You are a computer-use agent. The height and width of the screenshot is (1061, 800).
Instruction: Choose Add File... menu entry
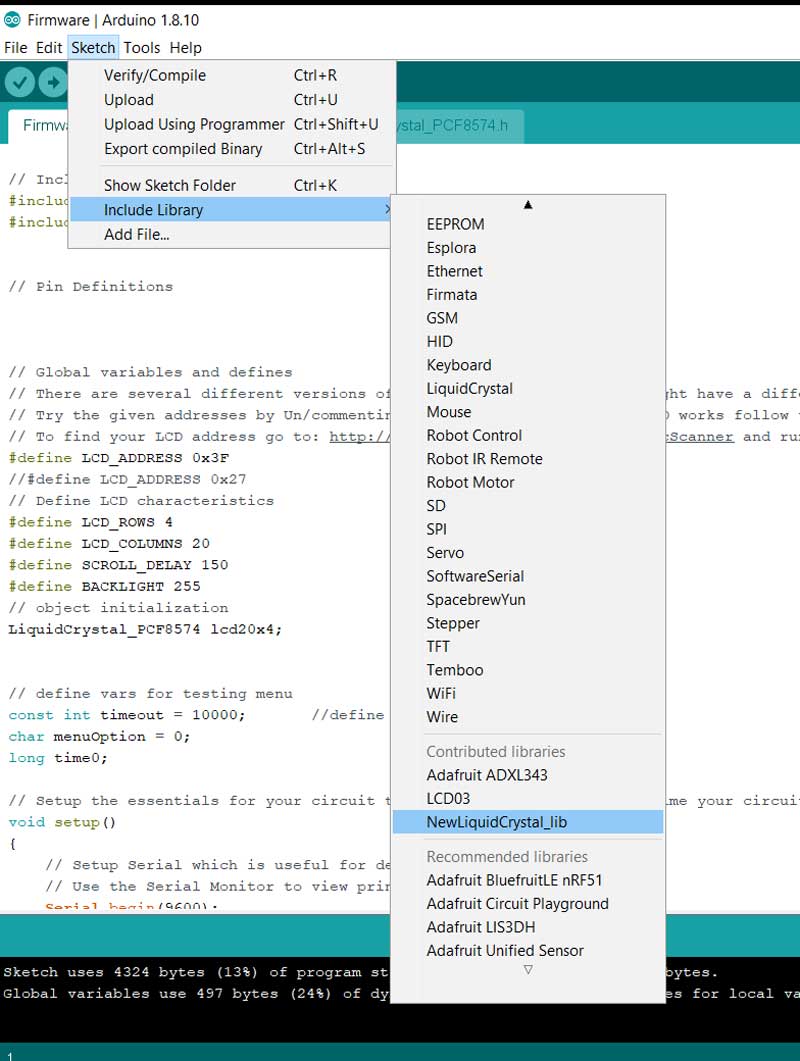click(x=231, y=235)
